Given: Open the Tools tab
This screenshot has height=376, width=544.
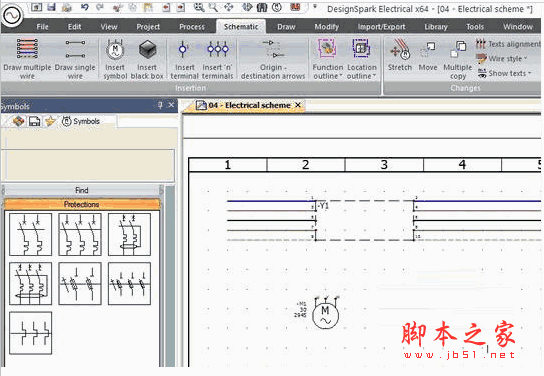Looking at the screenshot, I should [475, 27].
